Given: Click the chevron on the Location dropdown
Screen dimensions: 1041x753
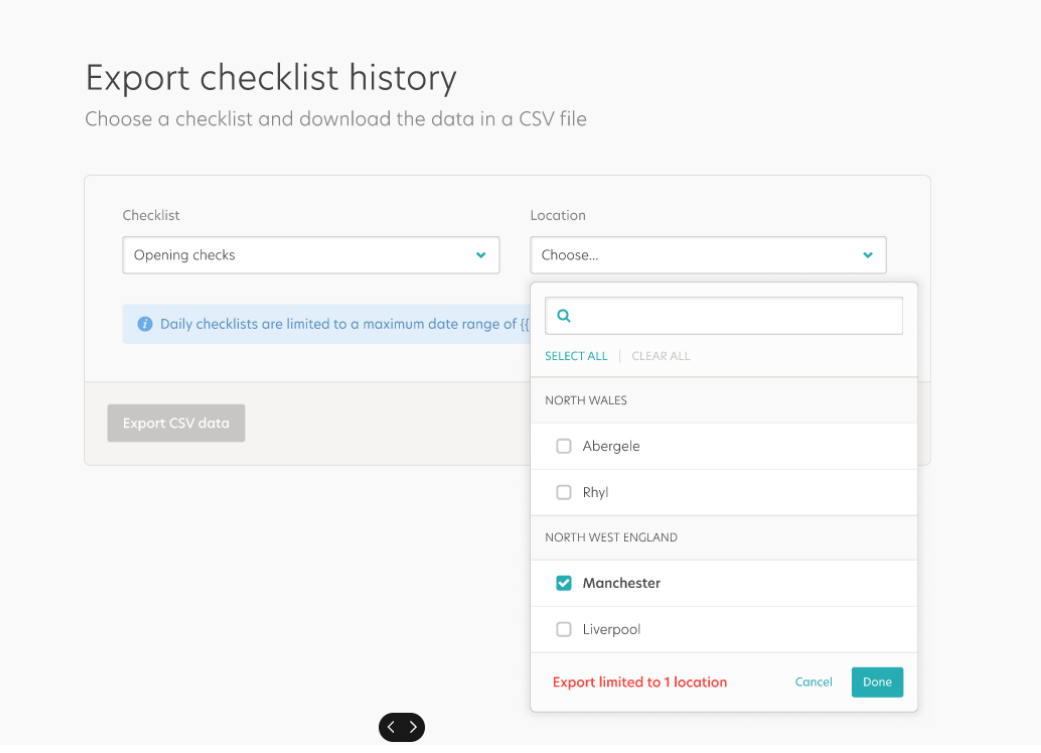Looking at the screenshot, I should click(867, 255).
